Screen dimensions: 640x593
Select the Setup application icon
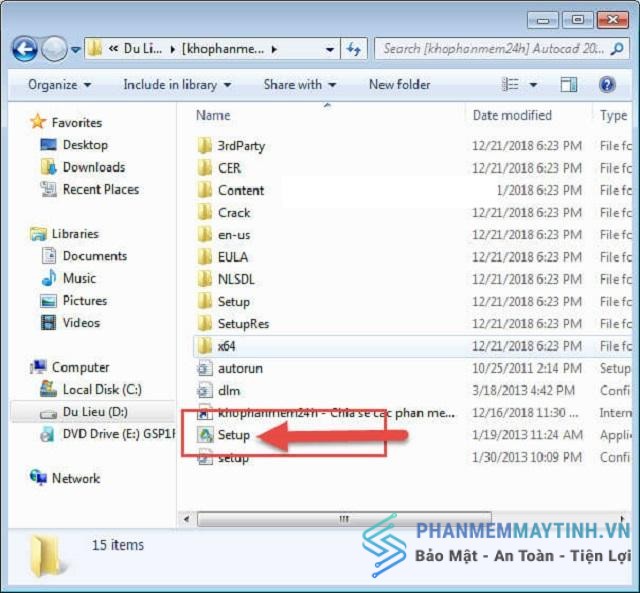(205, 435)
